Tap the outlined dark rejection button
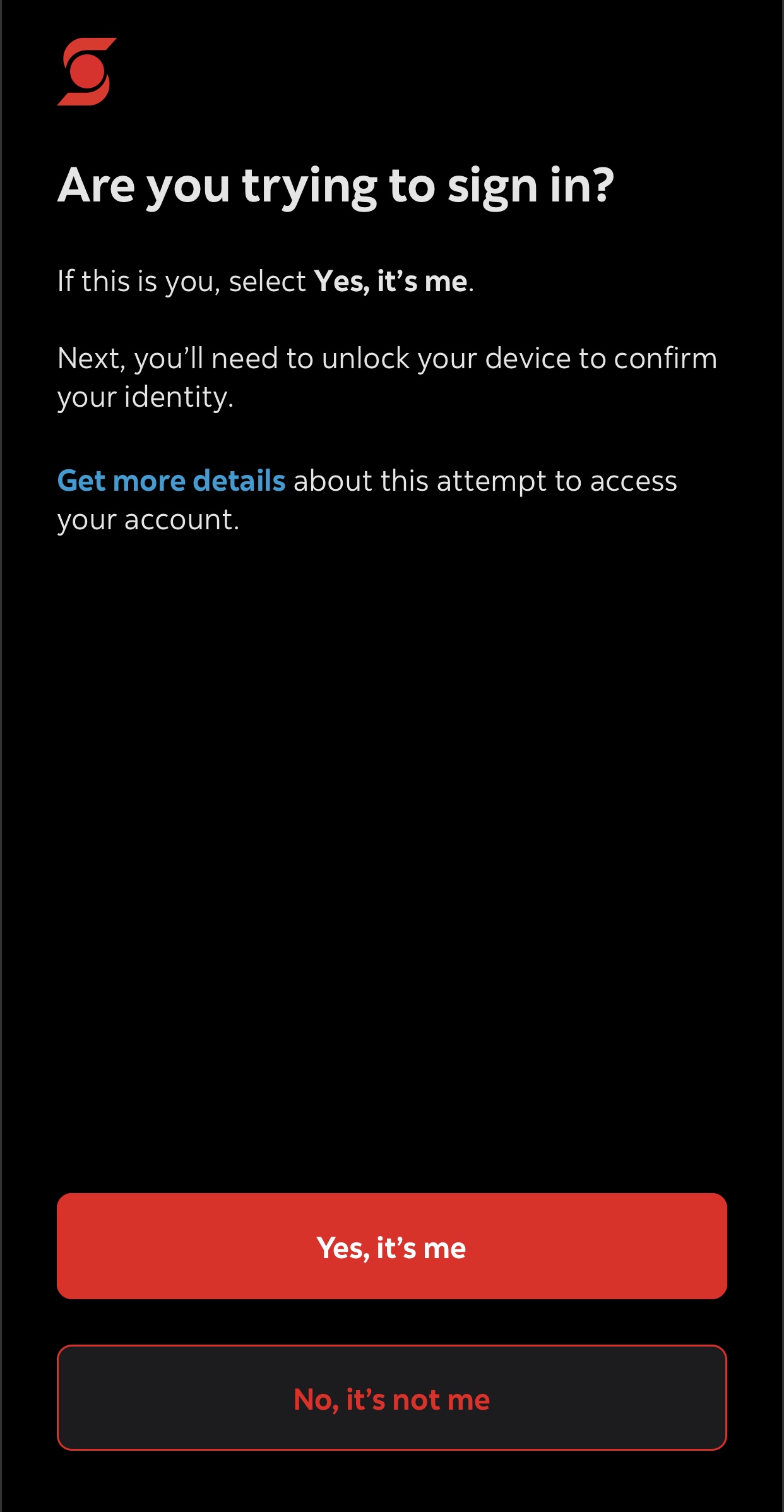The height and width of the screenshot is (1512, 784). tap(392, 1398)
